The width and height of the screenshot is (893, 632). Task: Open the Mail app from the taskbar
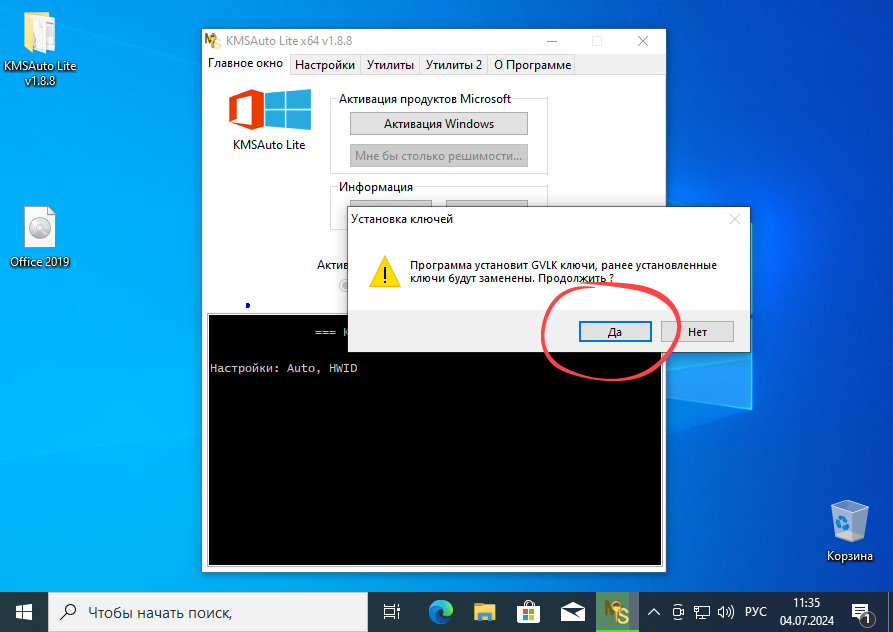point(572,611)
